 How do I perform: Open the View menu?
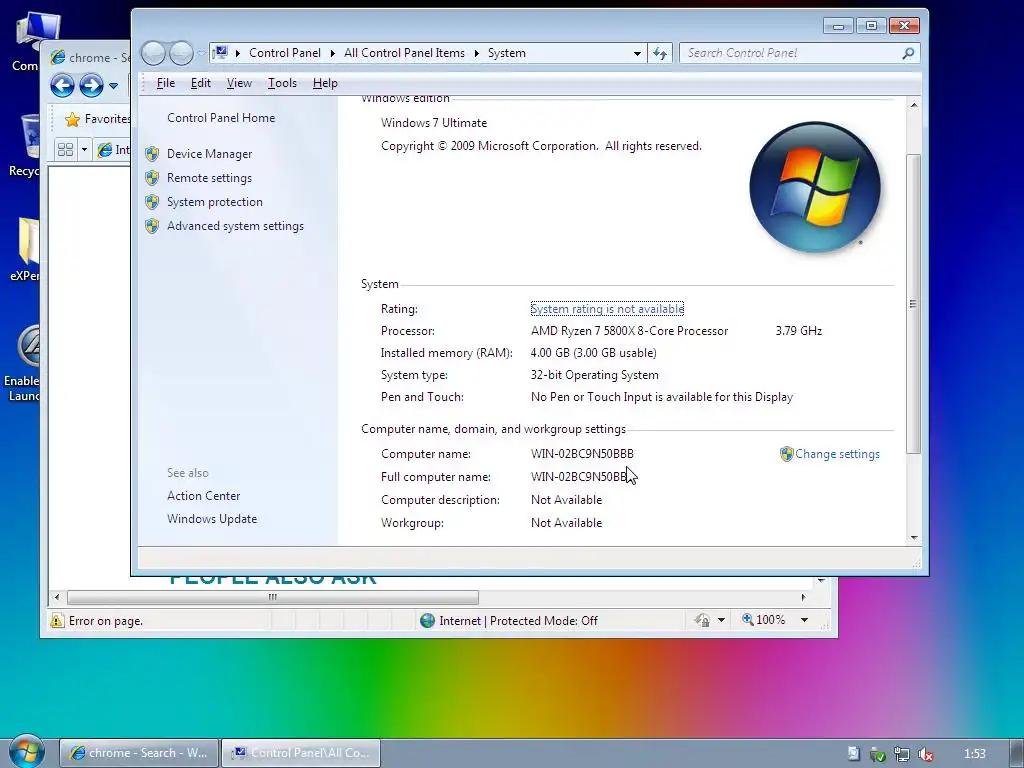(x=239, y=83)
